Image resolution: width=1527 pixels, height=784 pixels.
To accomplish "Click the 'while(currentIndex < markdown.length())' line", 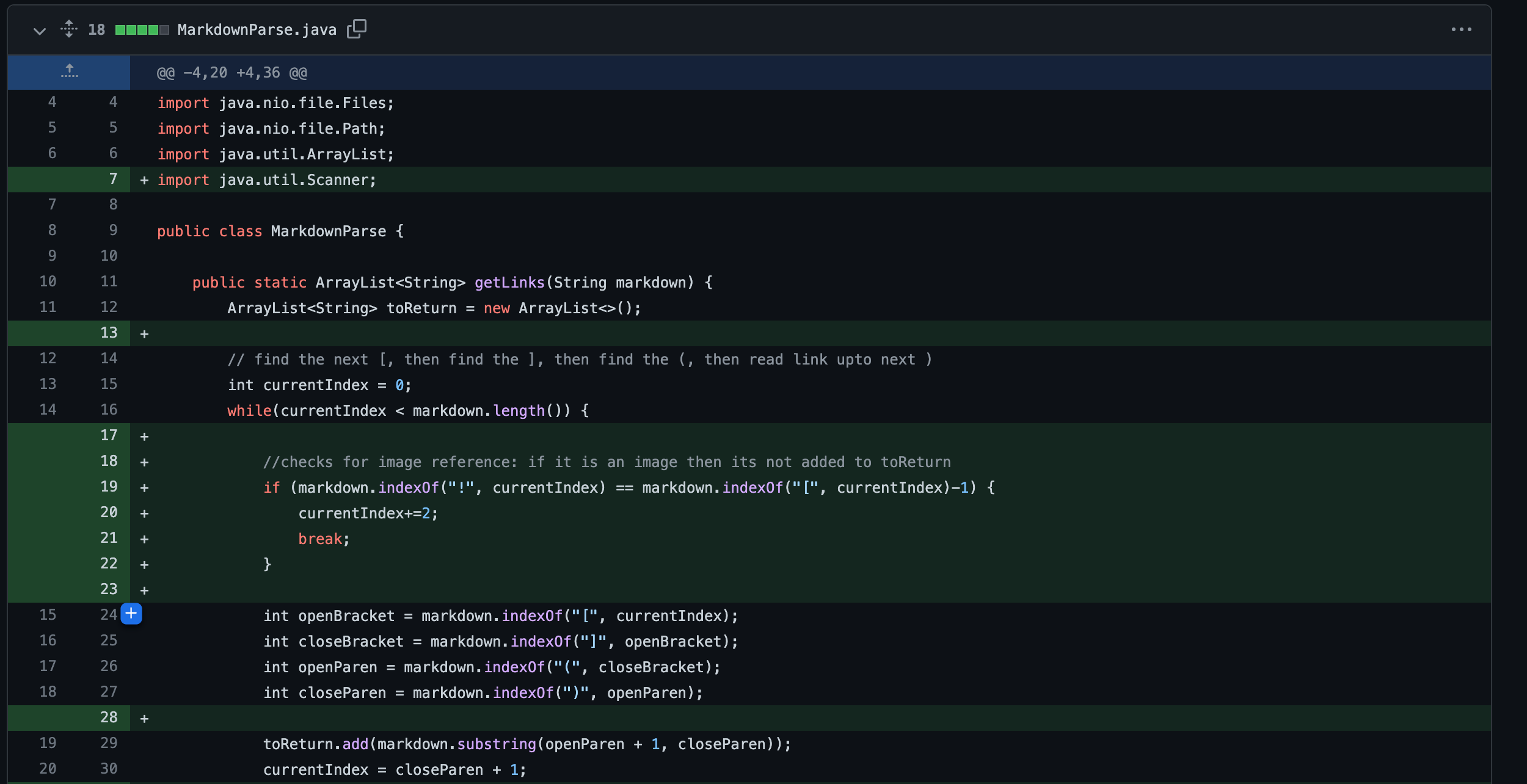I will (x=408, y=411).
